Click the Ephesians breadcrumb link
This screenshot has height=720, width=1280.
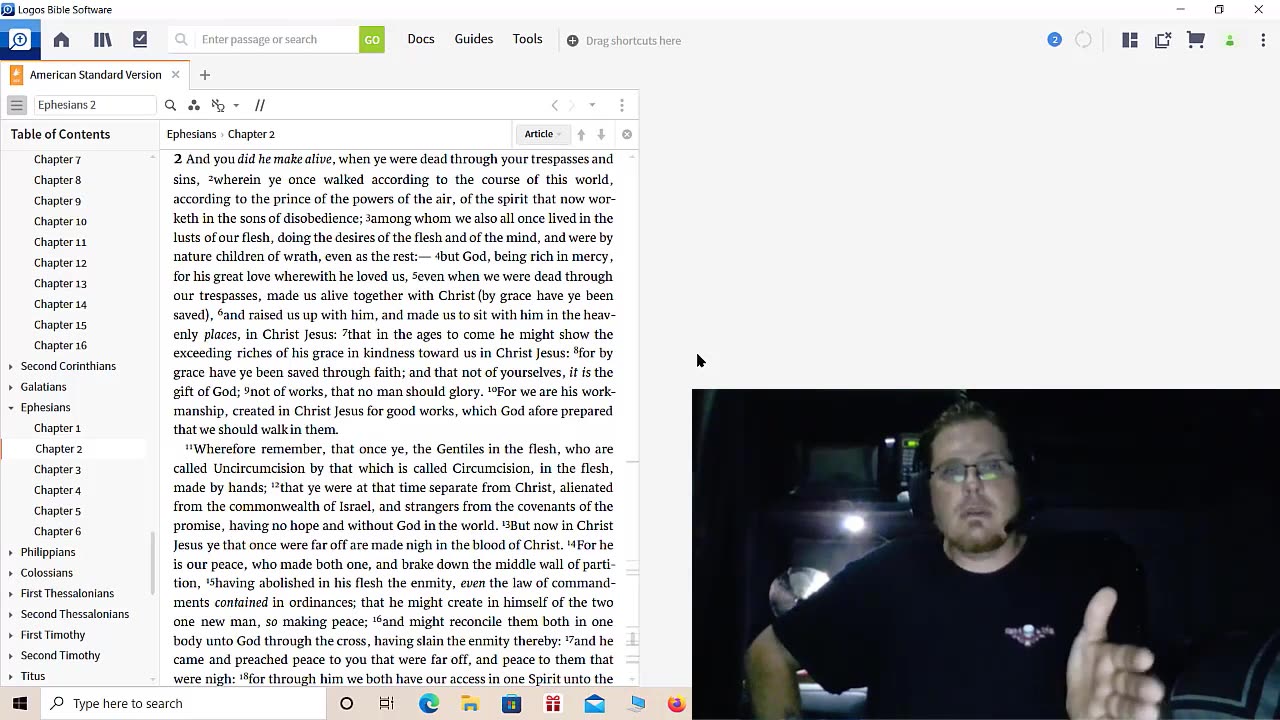click(191, 134)
